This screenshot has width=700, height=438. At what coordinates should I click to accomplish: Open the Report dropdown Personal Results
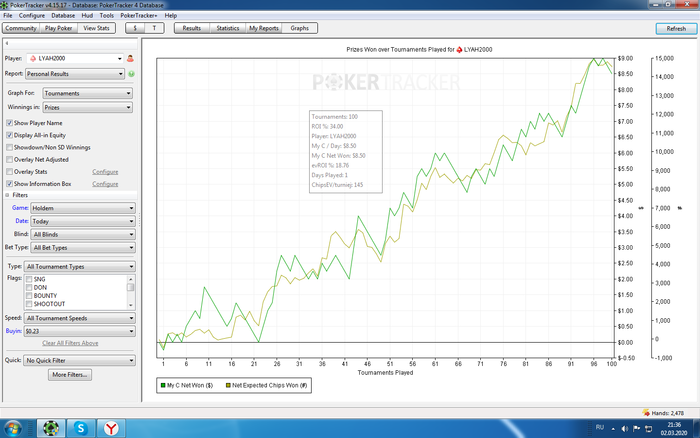[x=75, y=74]
